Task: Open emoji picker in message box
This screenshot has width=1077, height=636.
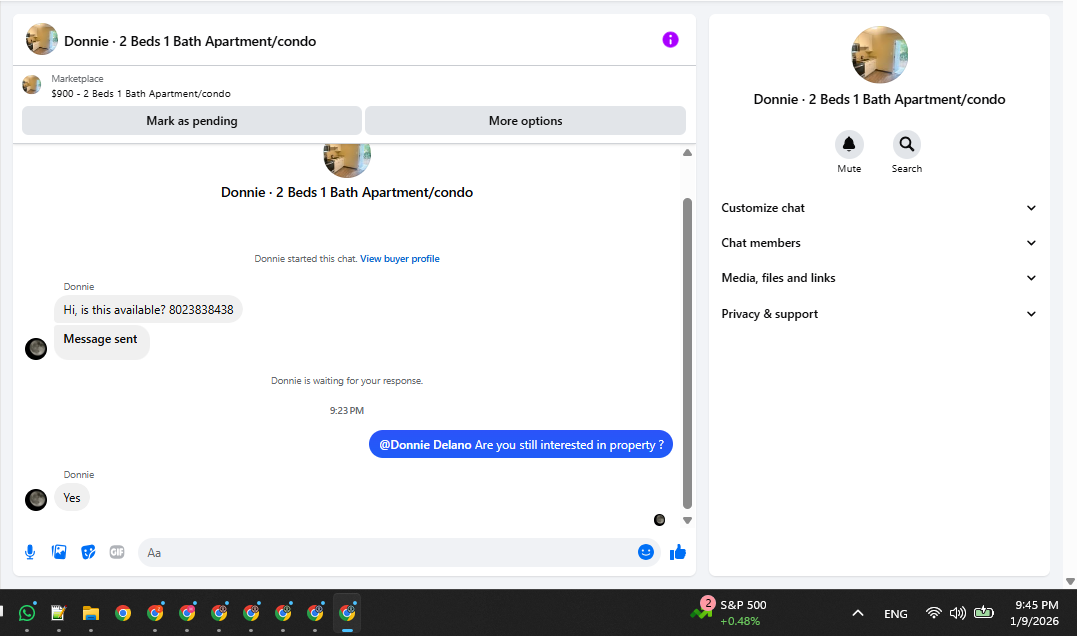Action: (x=646, y=552)
